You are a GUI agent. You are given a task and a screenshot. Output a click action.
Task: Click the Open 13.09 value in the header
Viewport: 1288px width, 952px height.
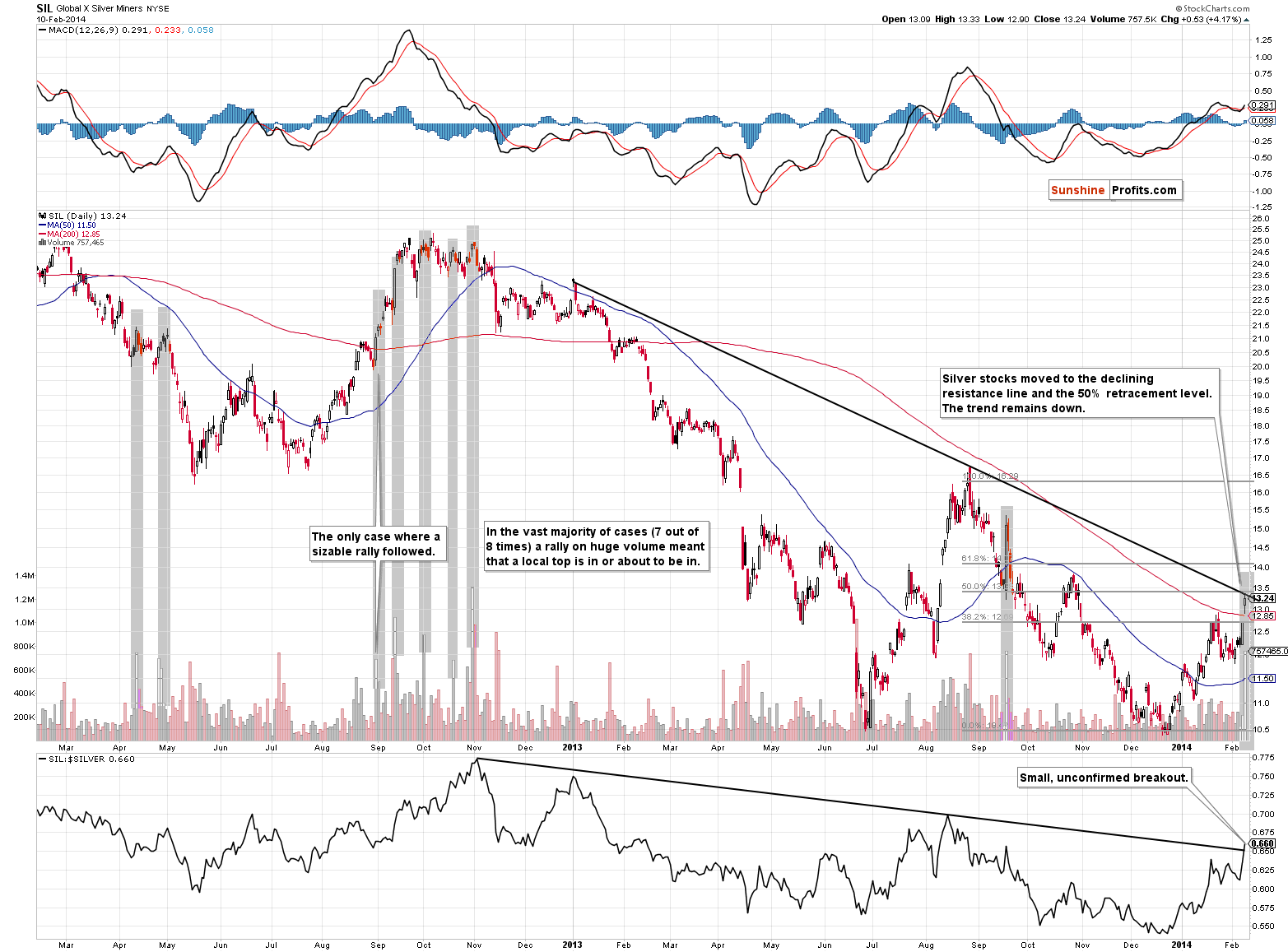[x=906, y=19]
